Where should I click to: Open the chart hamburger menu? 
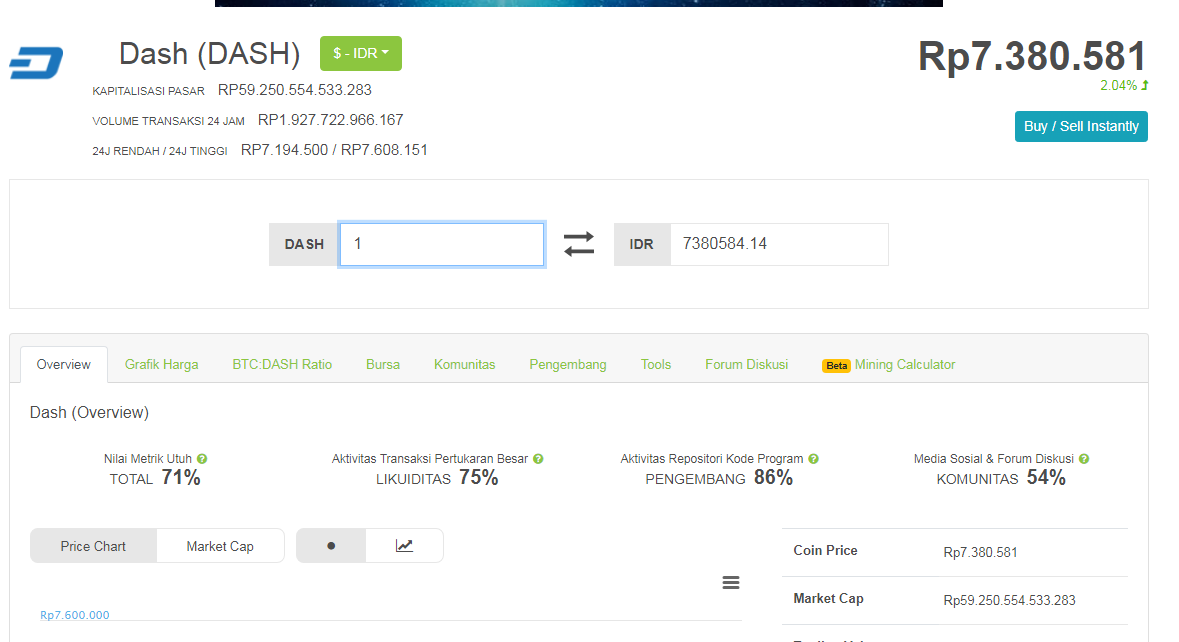pyautogui.click(x=731, y=583)
